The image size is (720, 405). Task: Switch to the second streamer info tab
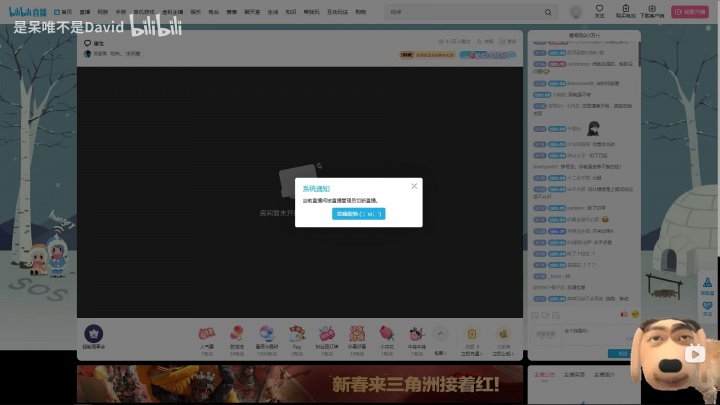point(575,375)
